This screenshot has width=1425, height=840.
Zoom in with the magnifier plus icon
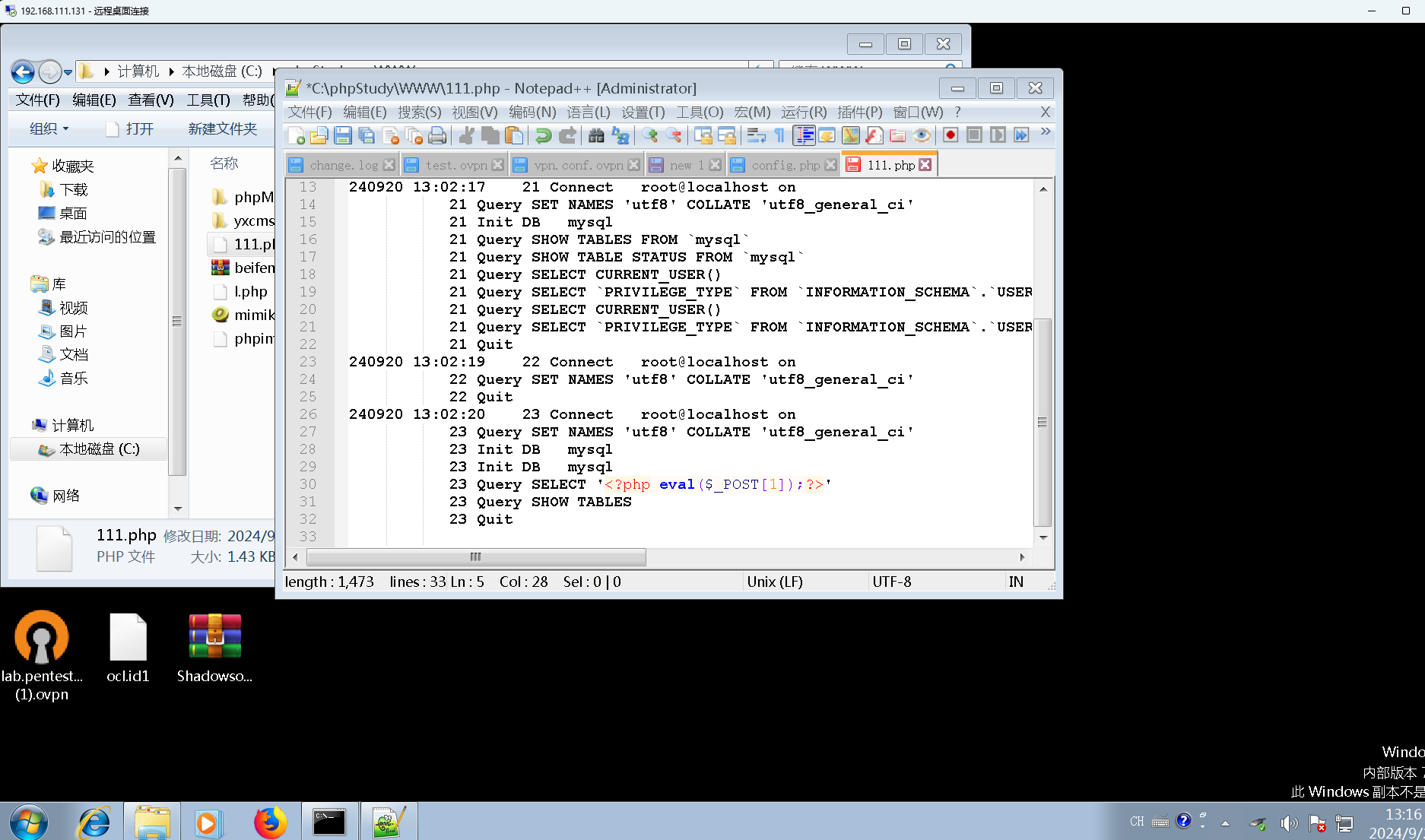649,135
